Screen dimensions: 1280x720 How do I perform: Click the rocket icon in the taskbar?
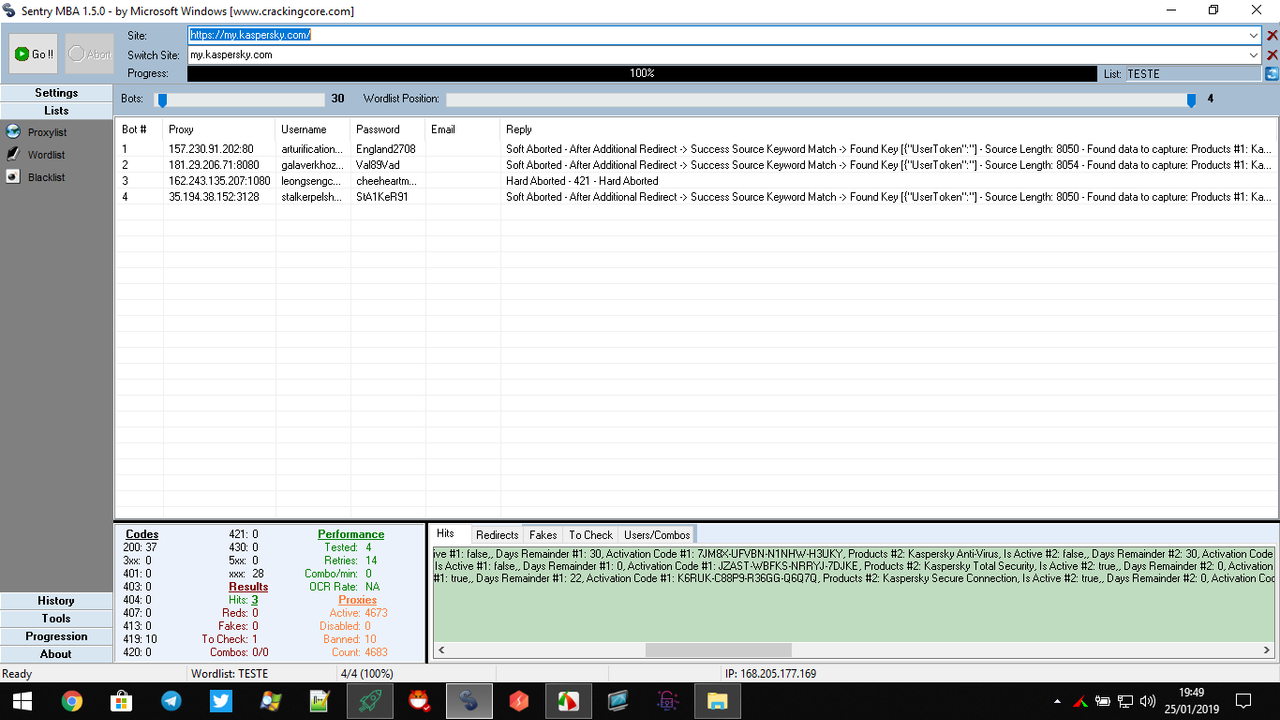pyautogui.click(x=370, y=701)
